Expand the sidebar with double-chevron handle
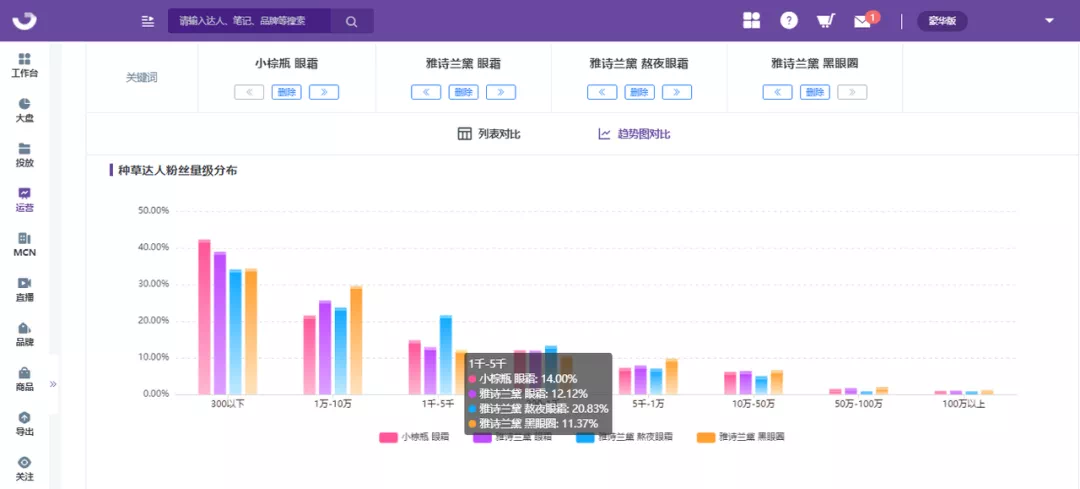The width and height of the screenshot is (1080, 489). tap(53, 384)
